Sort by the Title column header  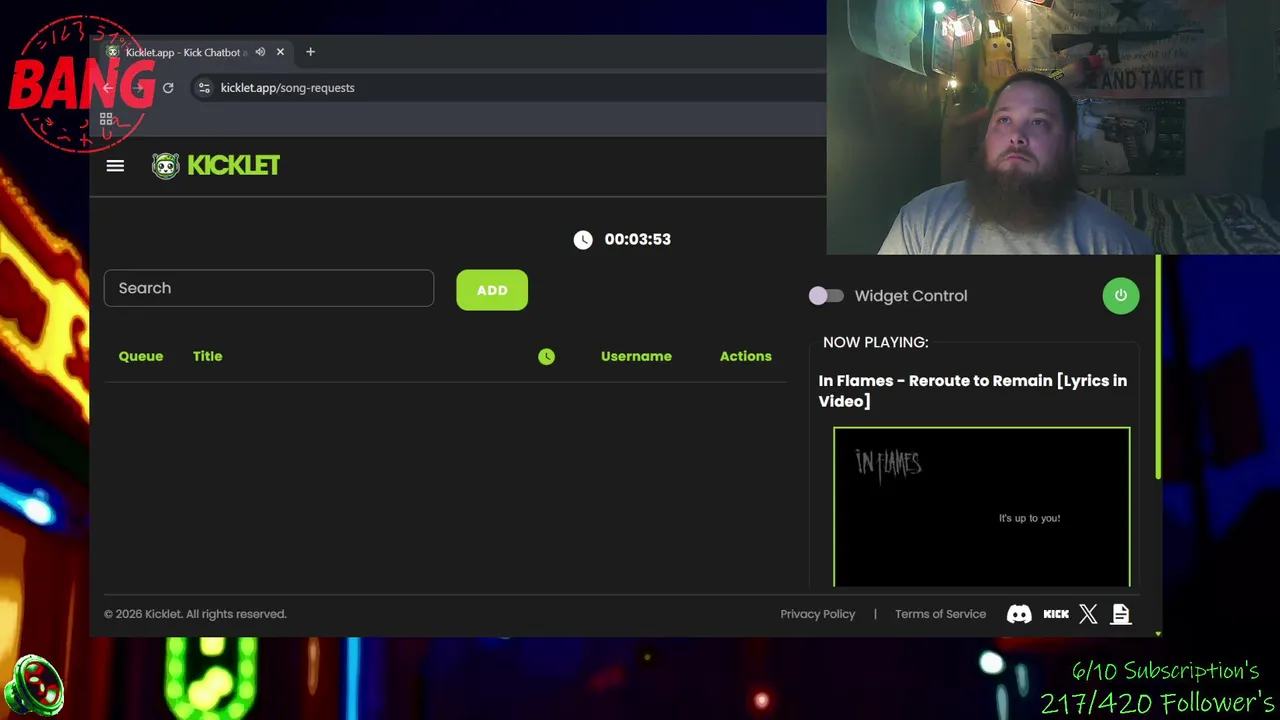[x=208, y=356]
